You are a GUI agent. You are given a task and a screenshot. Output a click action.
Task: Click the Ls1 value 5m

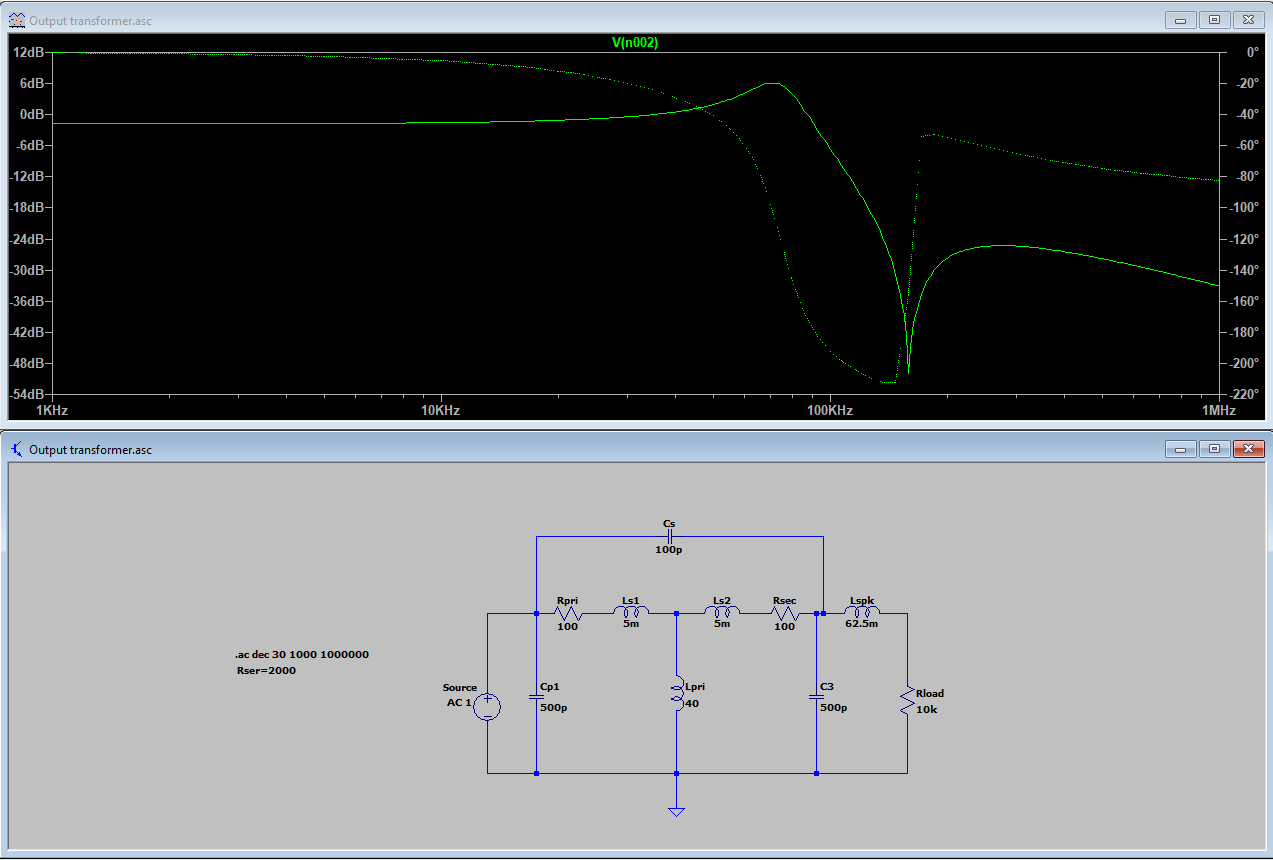(x=631, y=624)
